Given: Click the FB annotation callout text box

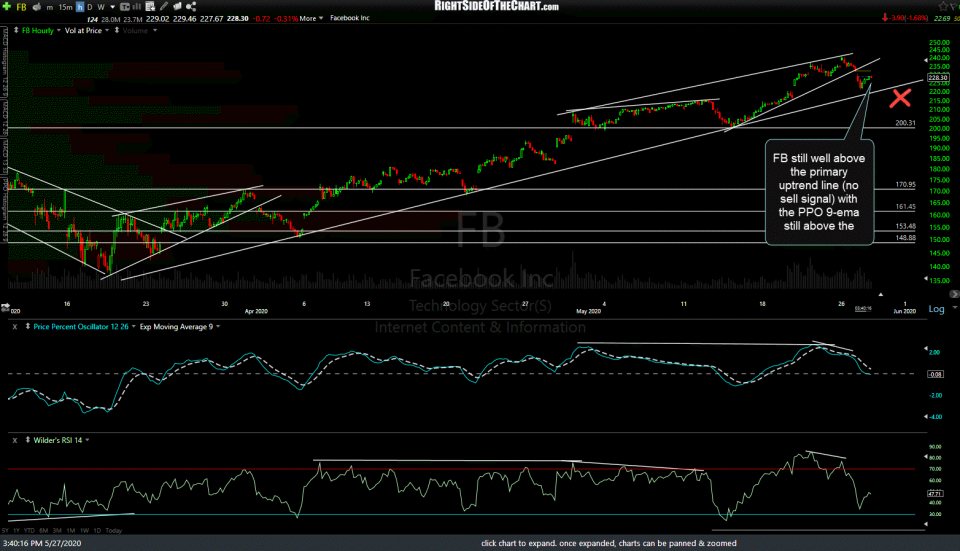Looking at the screenshot, I should [x=819, y=192].
